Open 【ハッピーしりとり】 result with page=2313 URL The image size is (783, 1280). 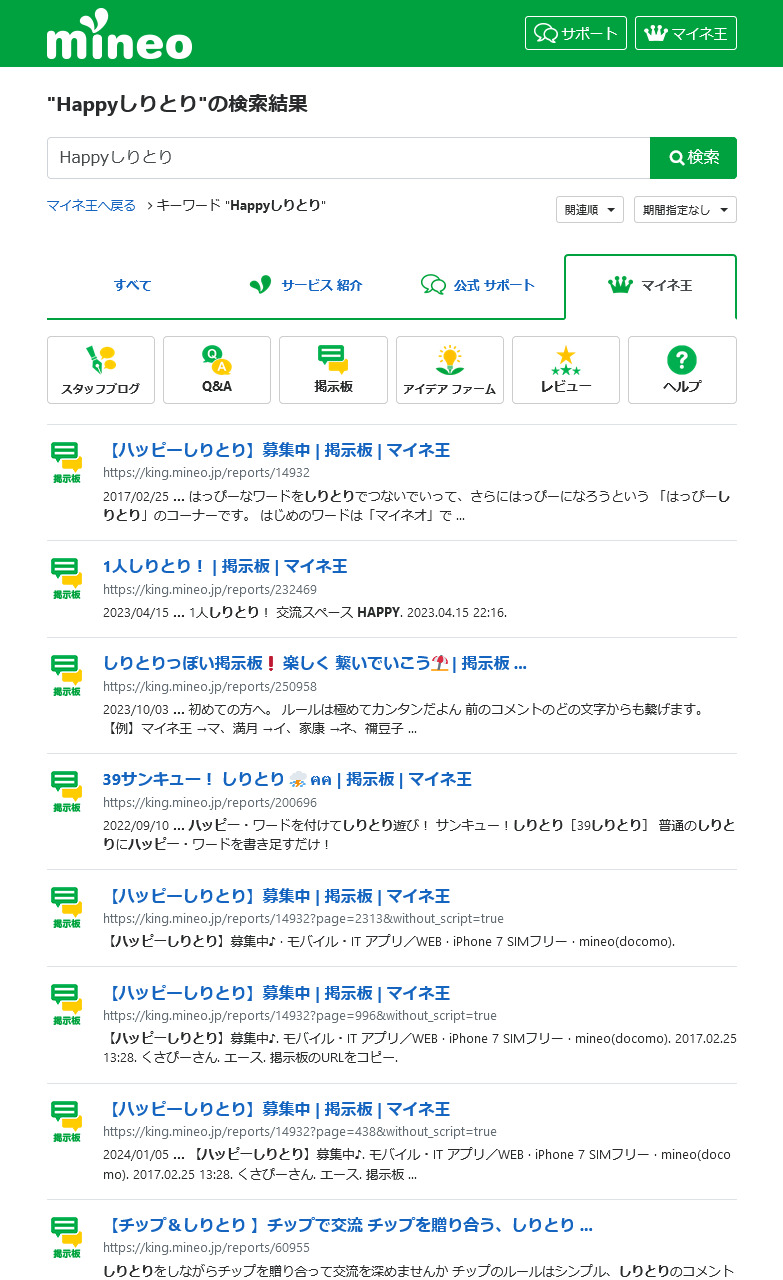(x=276, y=896)
